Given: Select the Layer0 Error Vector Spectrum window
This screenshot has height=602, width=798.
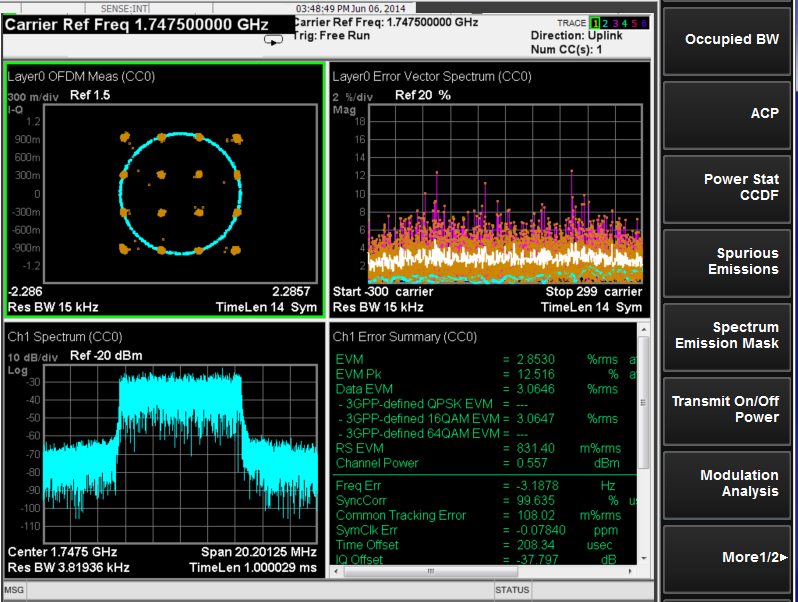Looking at the screenshot, I should (488, 189).
